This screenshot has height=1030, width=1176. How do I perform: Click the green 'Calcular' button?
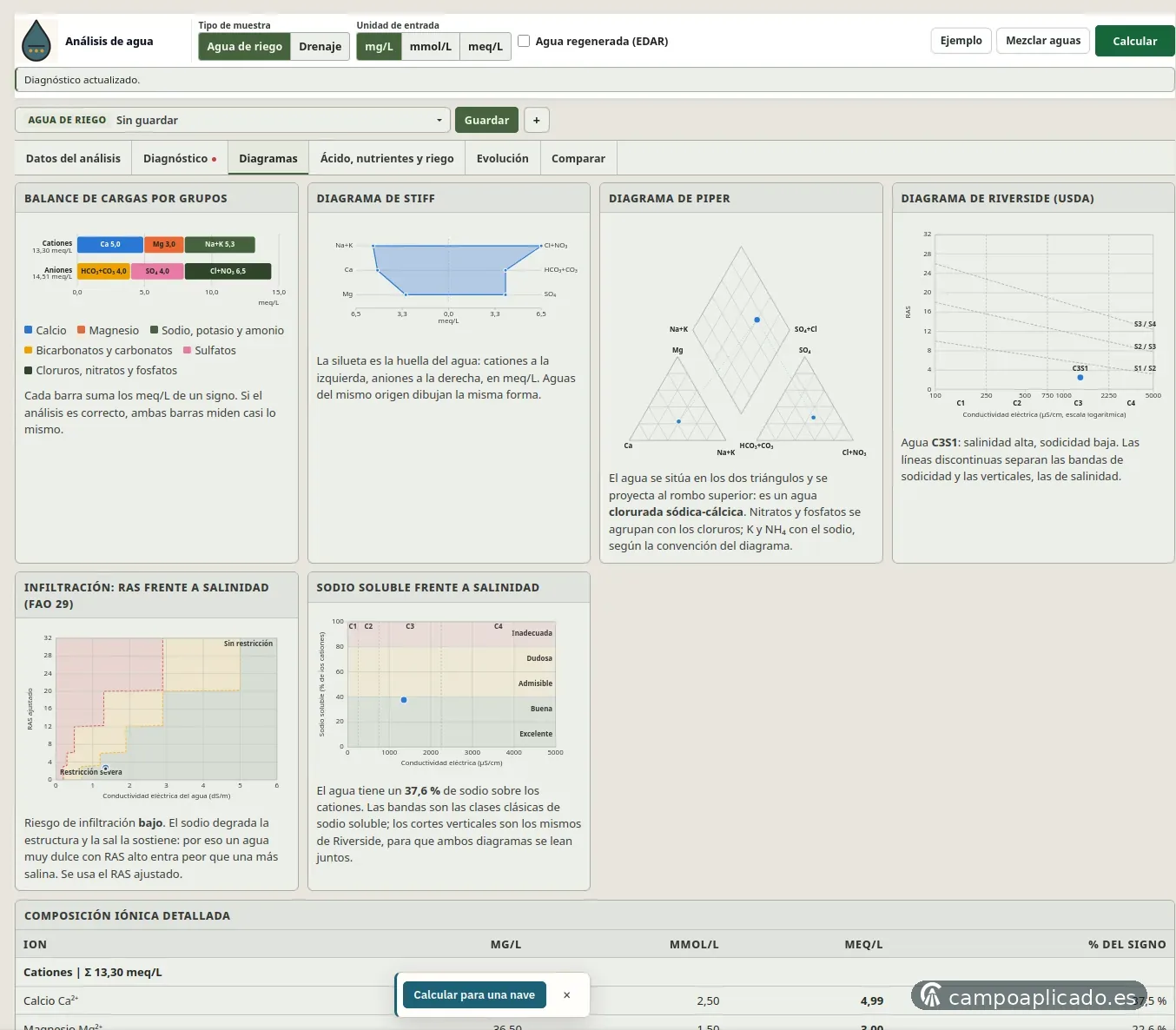[x=1135, y=41]
